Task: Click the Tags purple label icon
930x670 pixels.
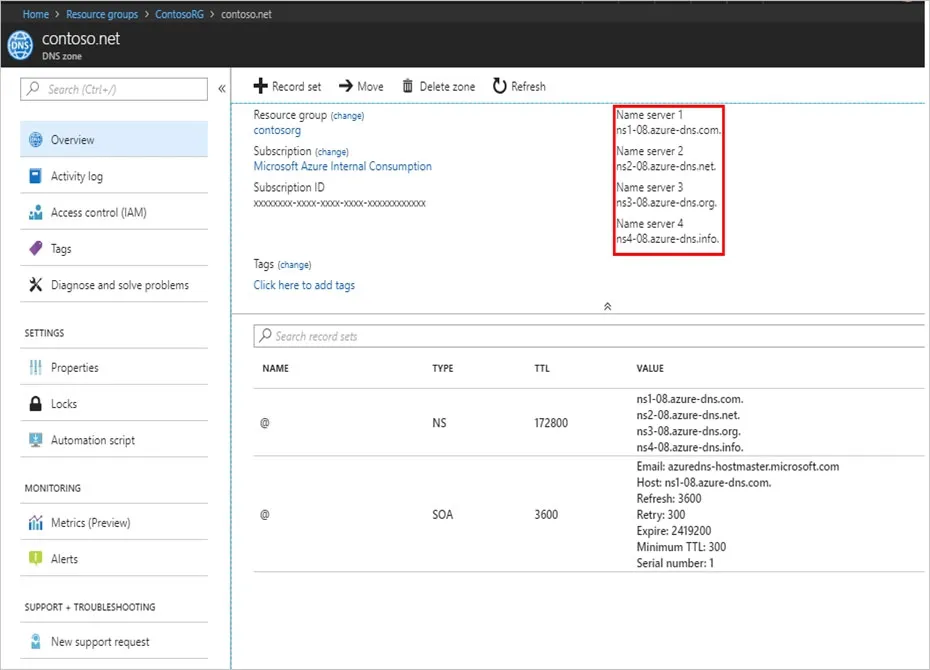Action: point(36,248)
